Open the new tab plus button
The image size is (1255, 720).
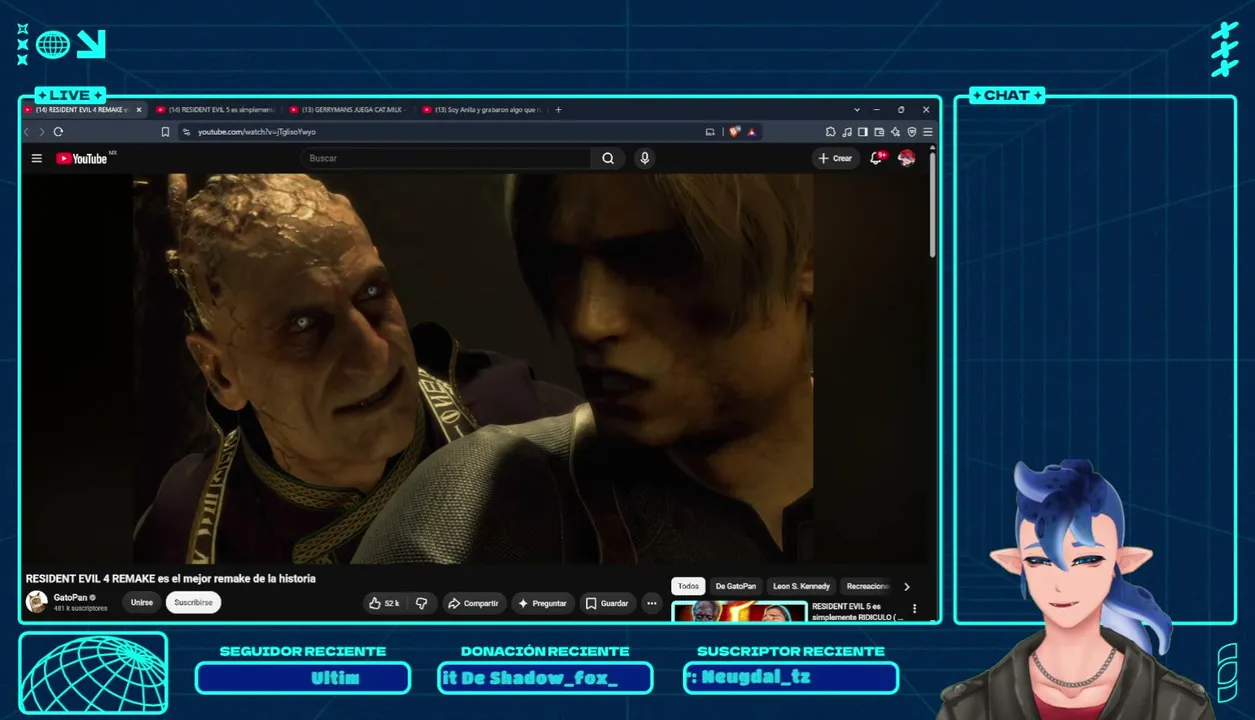click(x=558, y=110)
